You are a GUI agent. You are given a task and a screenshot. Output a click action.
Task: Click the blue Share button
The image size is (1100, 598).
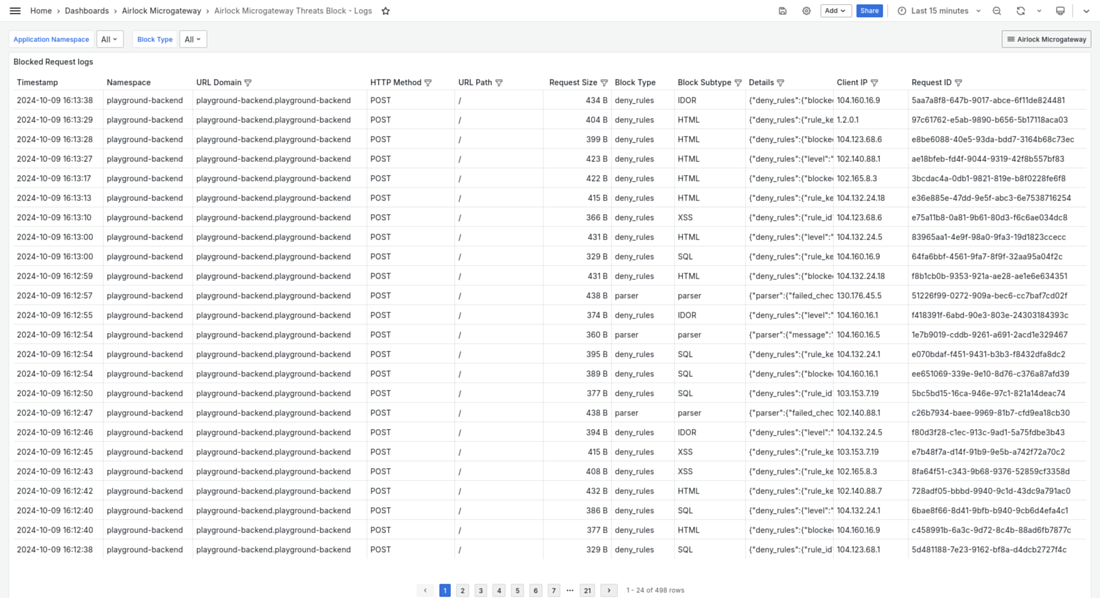point(869,11)
